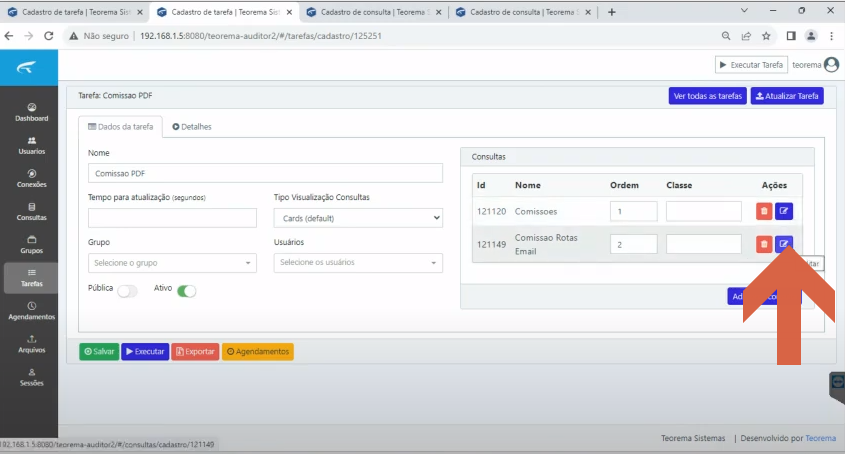Viewport: 845px width, 454px height.
Task: Go back in browser history
Action: [x=9, y=36]
